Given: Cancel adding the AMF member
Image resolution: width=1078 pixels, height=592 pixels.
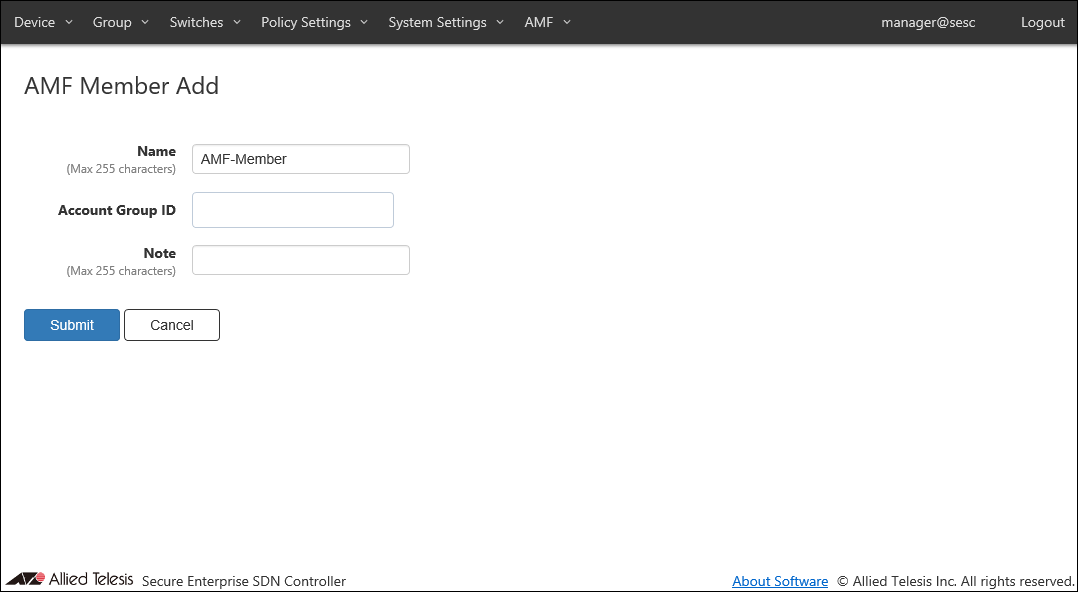Looking at the screenshot, I should (172, 325).
